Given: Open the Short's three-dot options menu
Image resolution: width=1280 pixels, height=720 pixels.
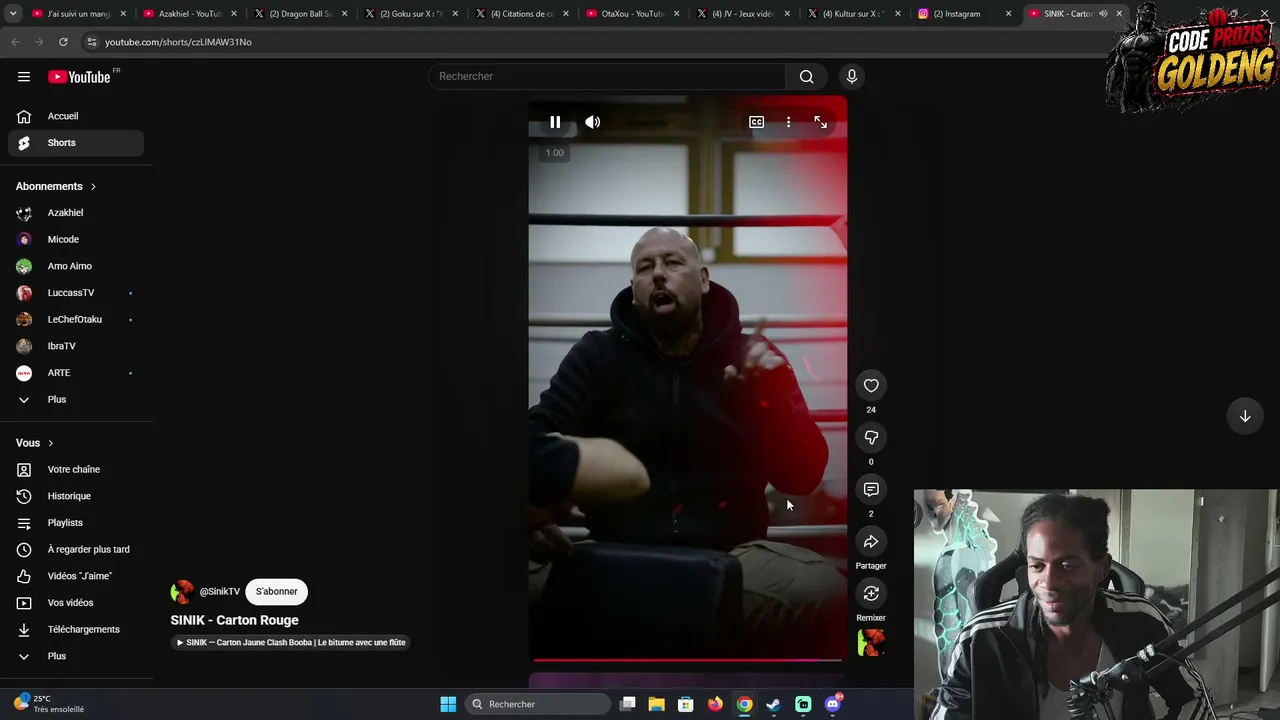Looking at the screenshot, I should (788, 122).
